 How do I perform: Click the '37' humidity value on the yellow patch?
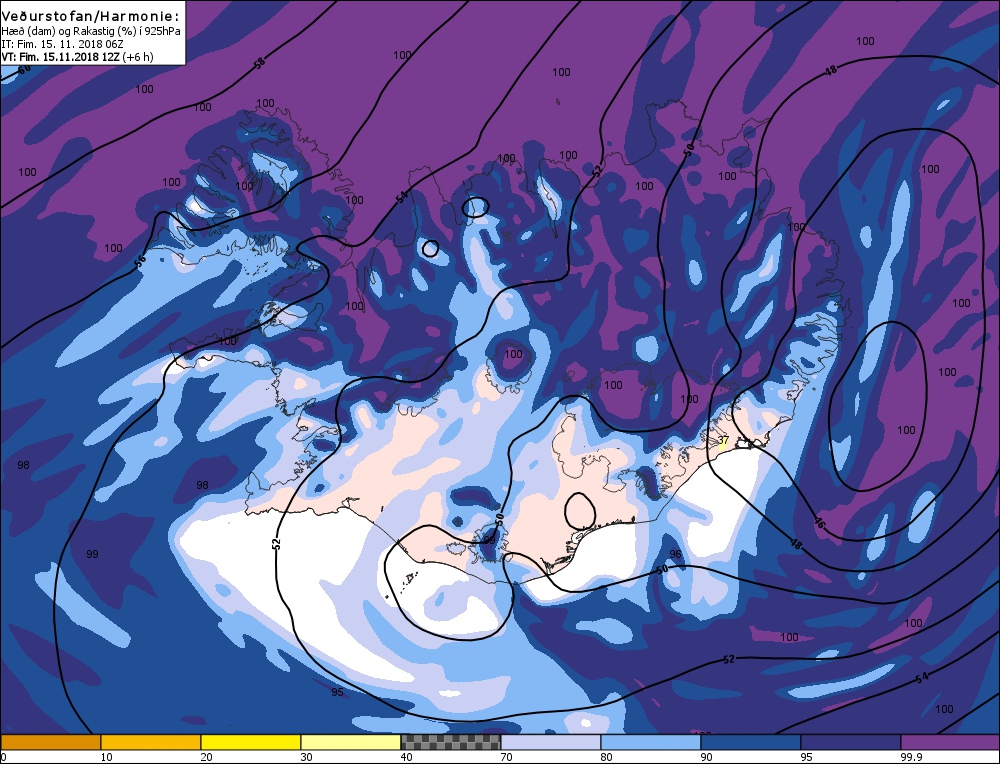tap(723, 440)
